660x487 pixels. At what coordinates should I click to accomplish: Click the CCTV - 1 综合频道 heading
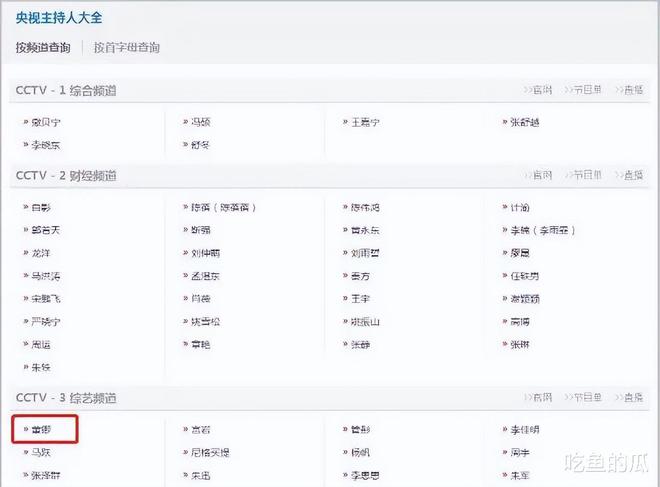(66, 90)
